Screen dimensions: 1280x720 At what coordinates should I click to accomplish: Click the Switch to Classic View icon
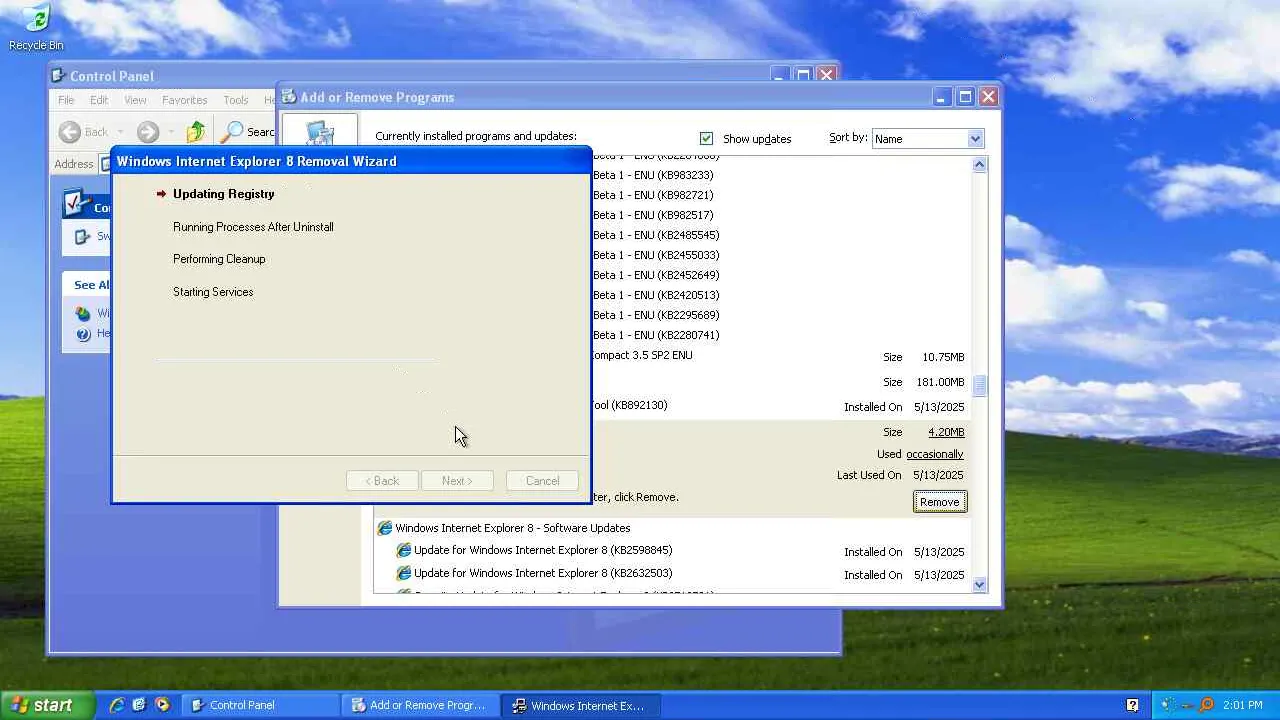click(84, 237)
